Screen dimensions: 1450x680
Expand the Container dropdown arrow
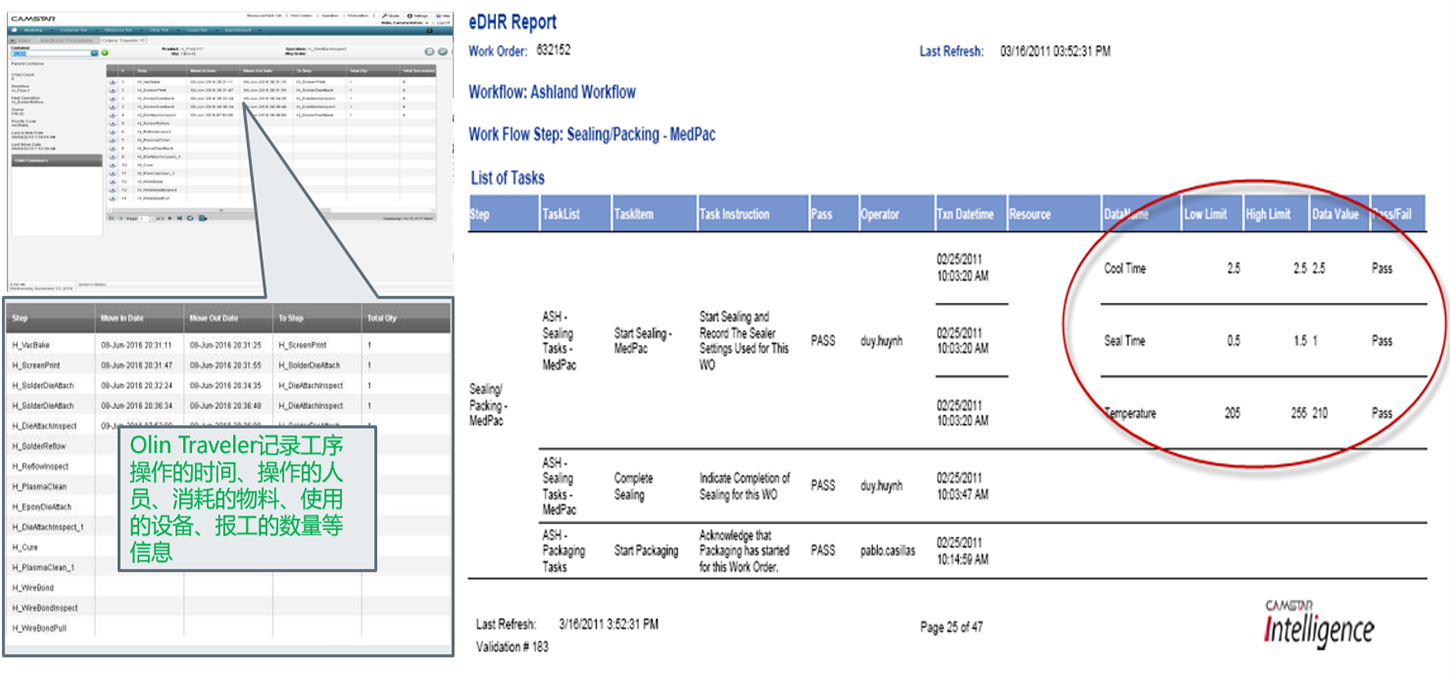[x=95, y=53]
